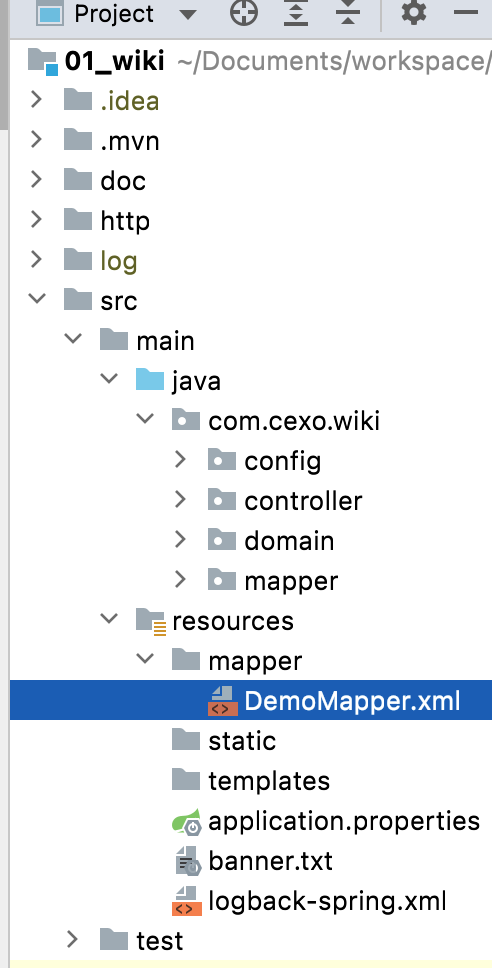The image size is (492, 968).
Task: Expand the .idea folder chevron
Action: (x=36, y=100)
